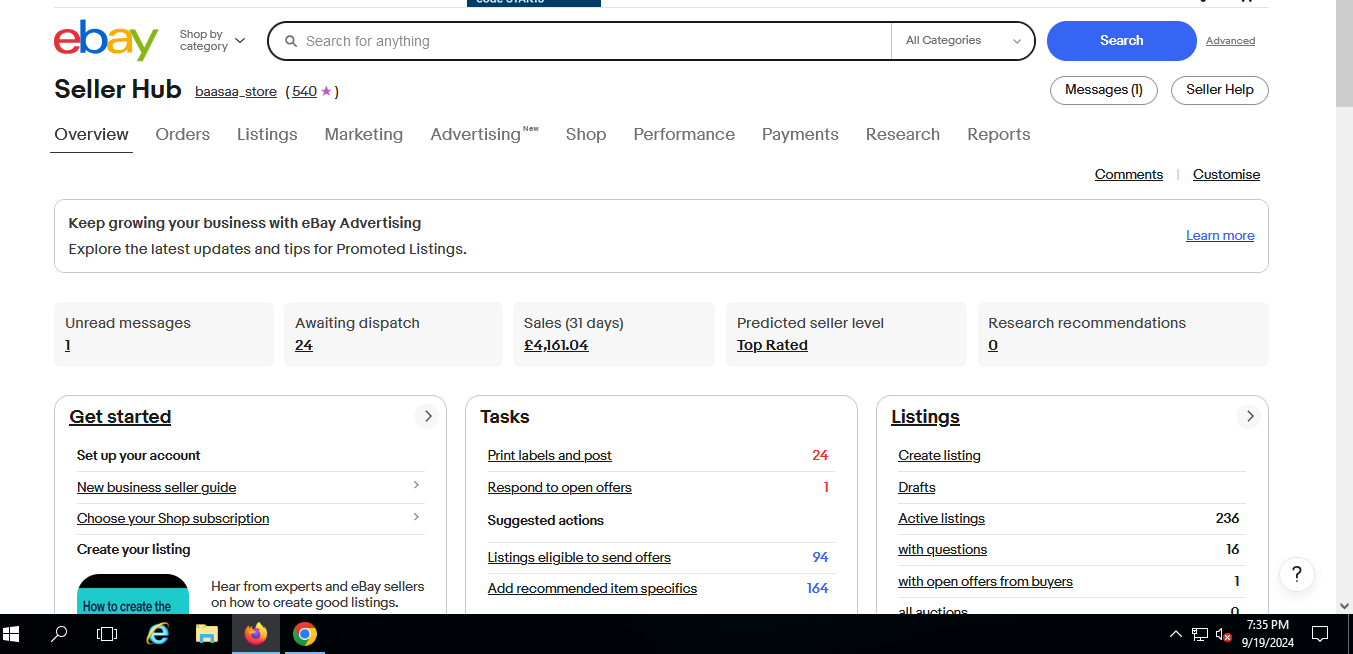Image resolution: width=1353 pixels, height=654 pixels.
Task: Open the baasaa_store profile link
Action: (236, 92)
